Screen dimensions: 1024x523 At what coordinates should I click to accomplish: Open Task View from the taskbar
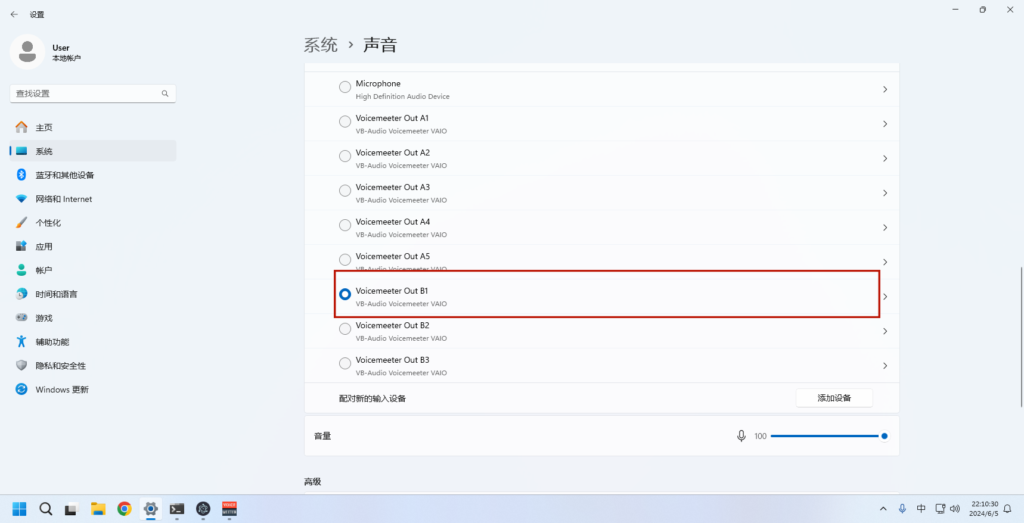(x=72, y=509)
